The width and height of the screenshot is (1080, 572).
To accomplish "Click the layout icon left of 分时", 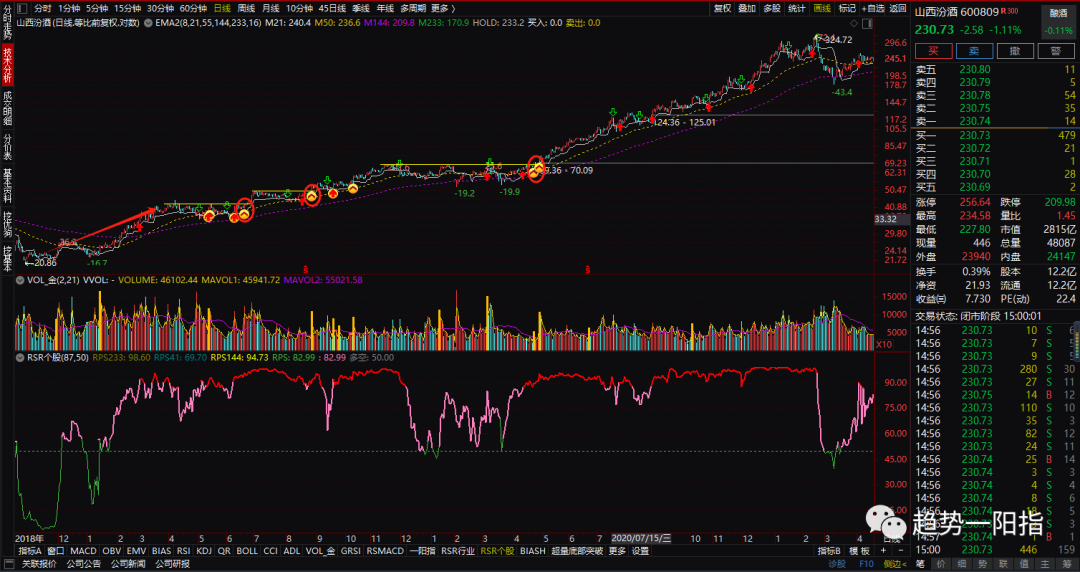I will coord(22,8).
